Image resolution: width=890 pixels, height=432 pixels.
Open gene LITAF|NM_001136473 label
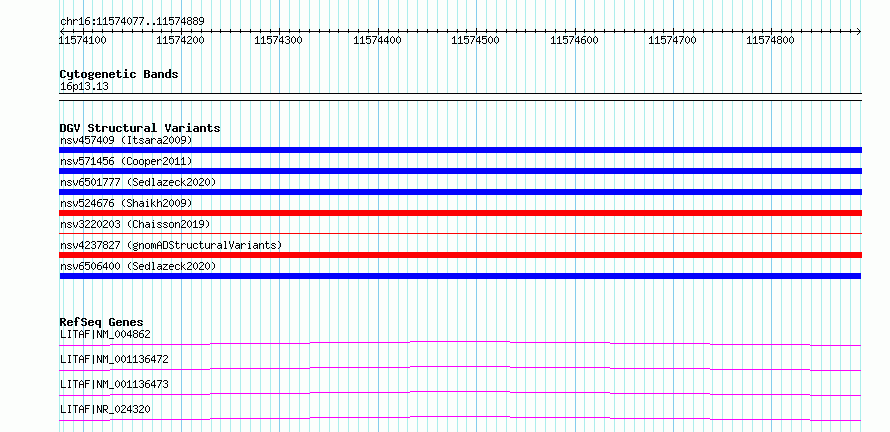click(114, 384)
